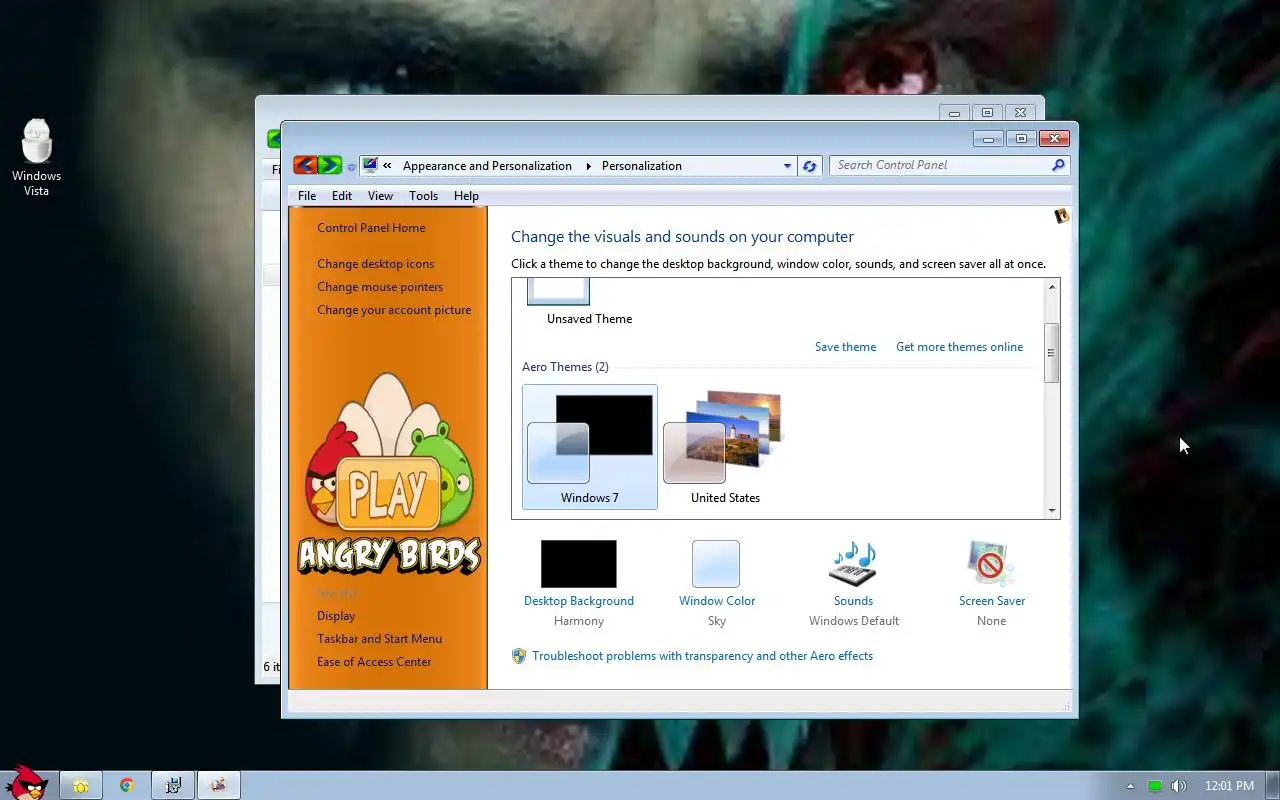Click the search magnifier icon
1280x800 pixels.
pos(1058,165)
